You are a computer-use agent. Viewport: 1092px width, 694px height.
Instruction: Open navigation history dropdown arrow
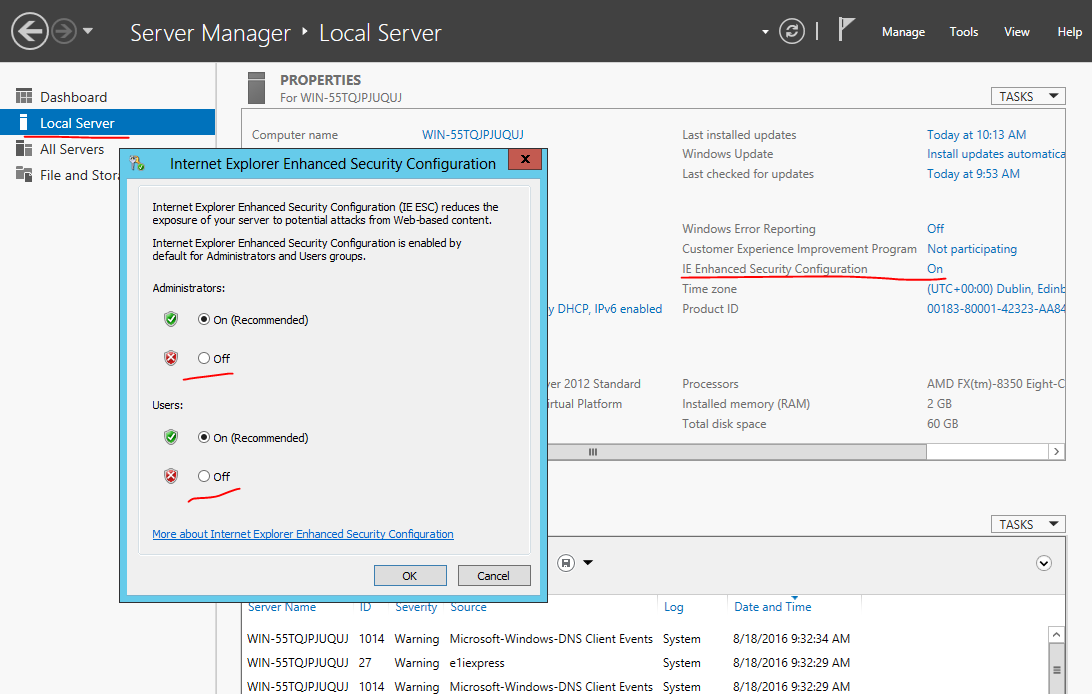(88, 31)
